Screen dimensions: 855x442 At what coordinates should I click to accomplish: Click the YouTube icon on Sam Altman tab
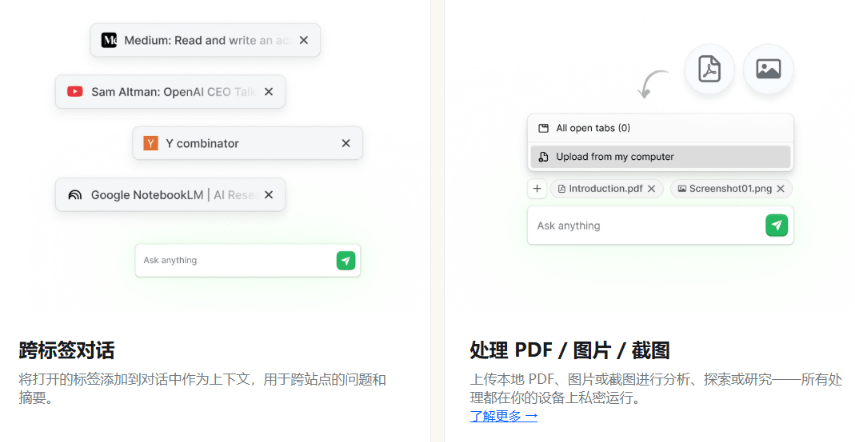click(75, 92)
